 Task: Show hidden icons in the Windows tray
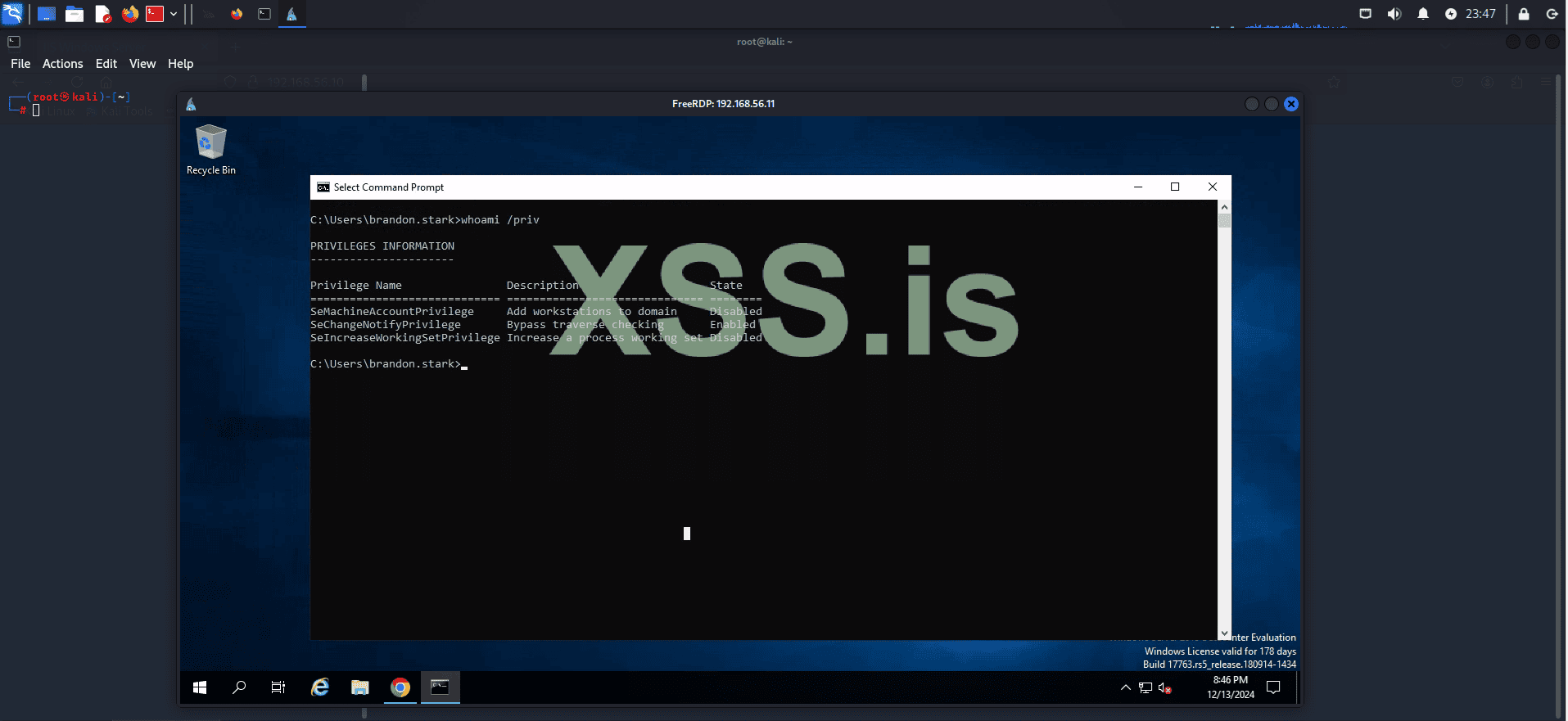coord(1126,687)
